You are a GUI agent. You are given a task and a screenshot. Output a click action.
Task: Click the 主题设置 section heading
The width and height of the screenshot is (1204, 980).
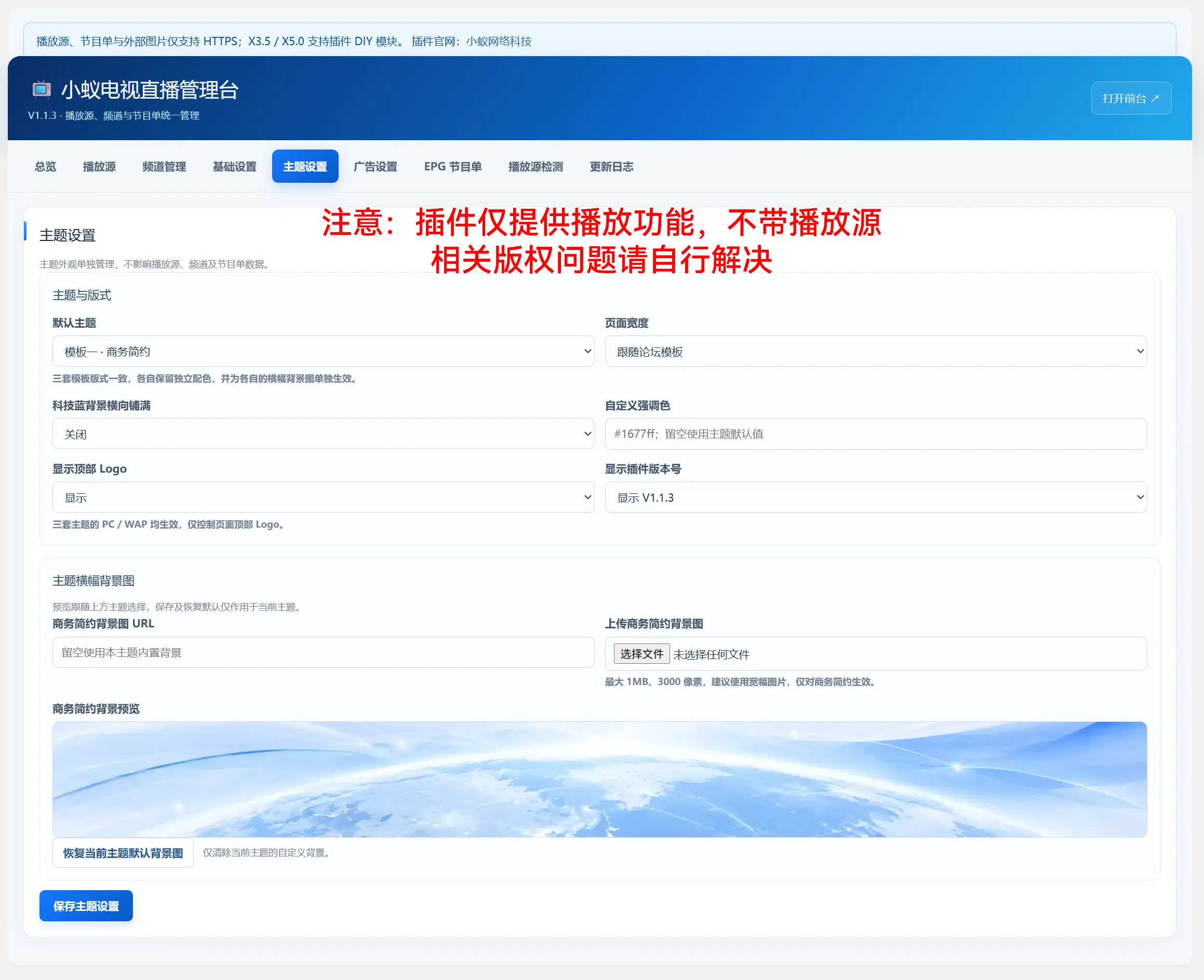[67, 235]
